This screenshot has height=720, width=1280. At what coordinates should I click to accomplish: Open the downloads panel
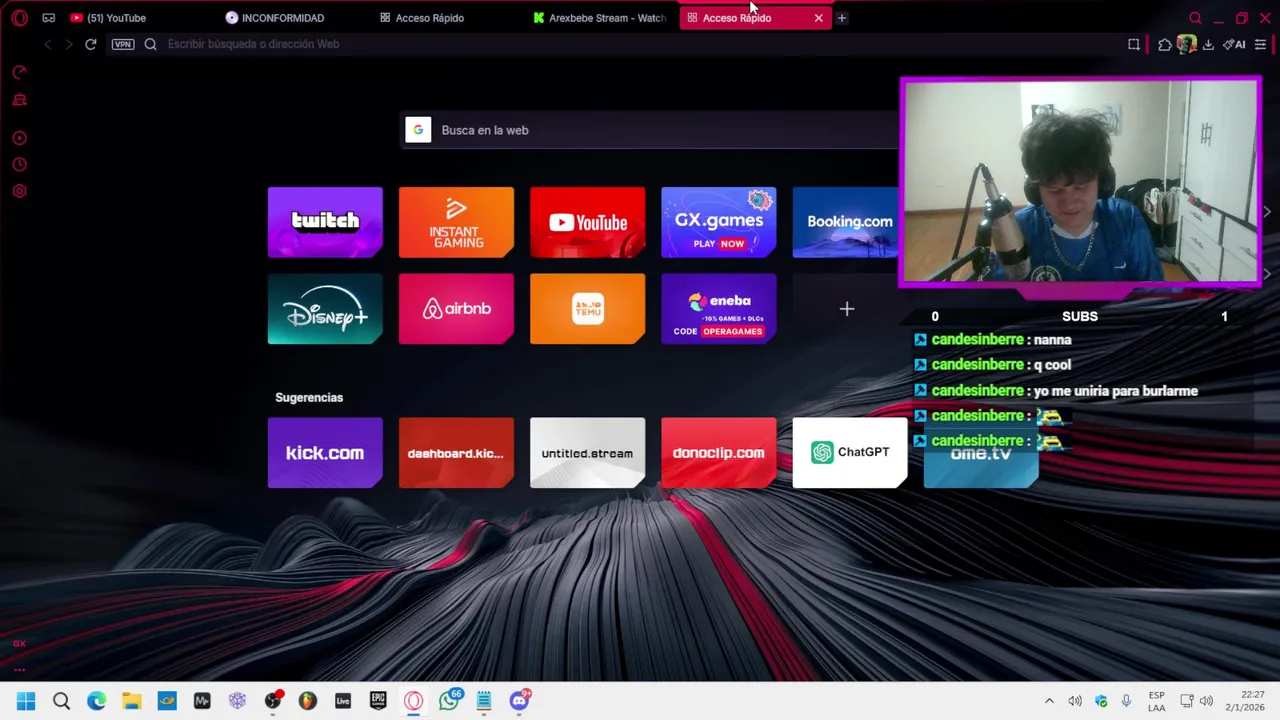point(1208,44)
